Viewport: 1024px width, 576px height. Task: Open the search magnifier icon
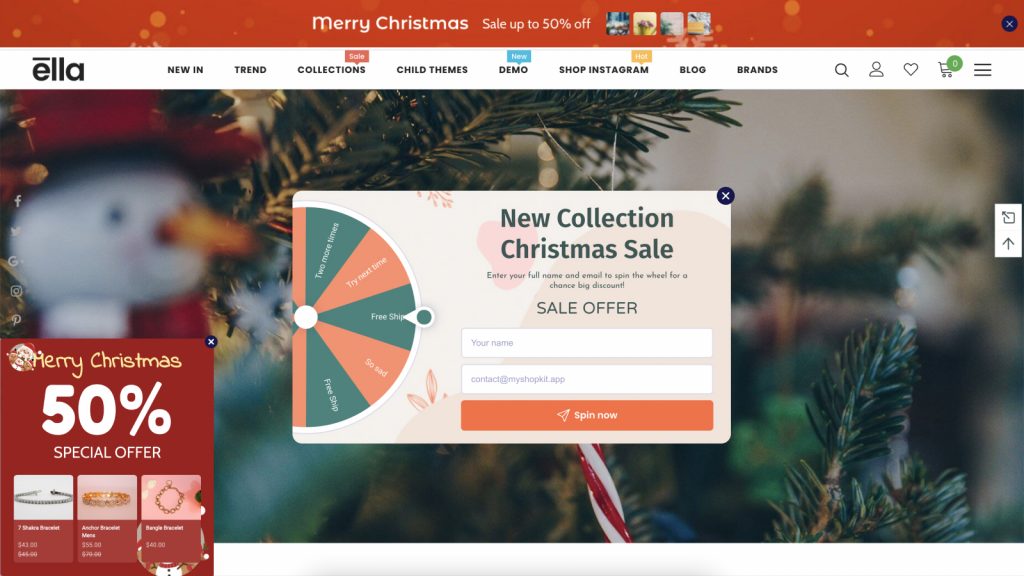point(841,70)
